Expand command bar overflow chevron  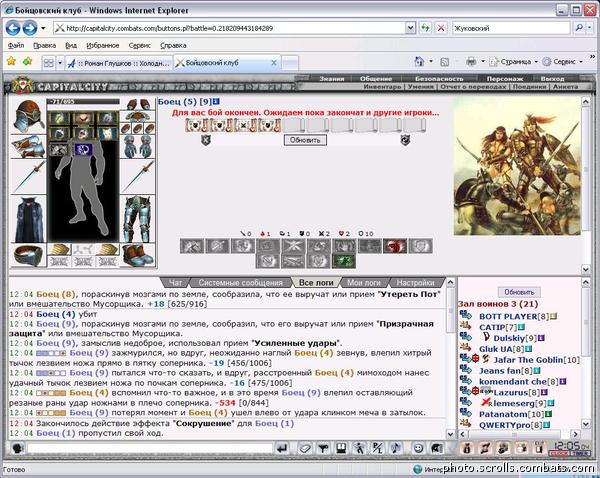click(593, 57)
